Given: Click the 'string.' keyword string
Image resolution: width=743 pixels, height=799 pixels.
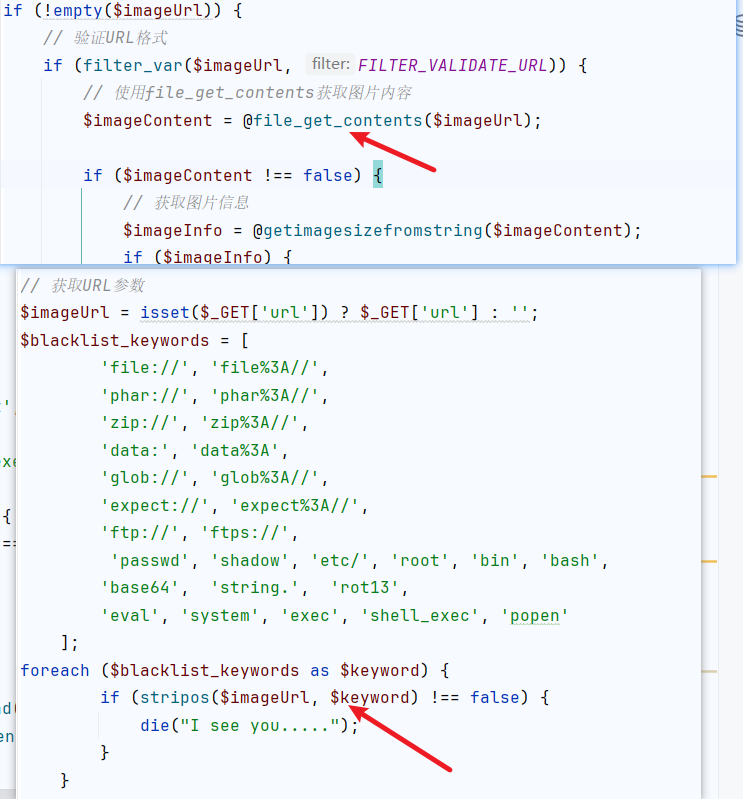Looking at the screenshot, I should coord(255,588).
